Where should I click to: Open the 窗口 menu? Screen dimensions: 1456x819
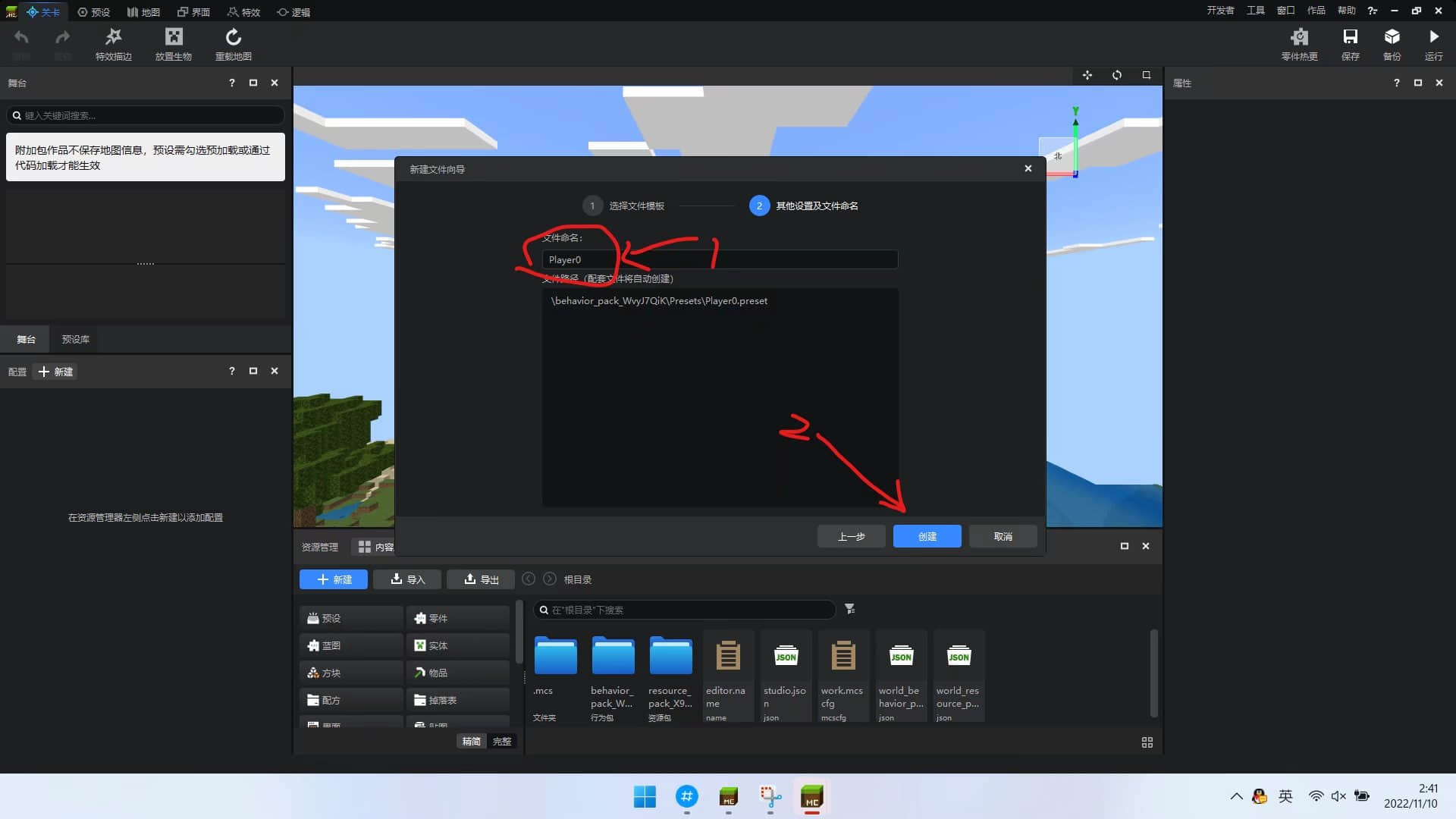pyautogui.click(x=1286, y=11)
